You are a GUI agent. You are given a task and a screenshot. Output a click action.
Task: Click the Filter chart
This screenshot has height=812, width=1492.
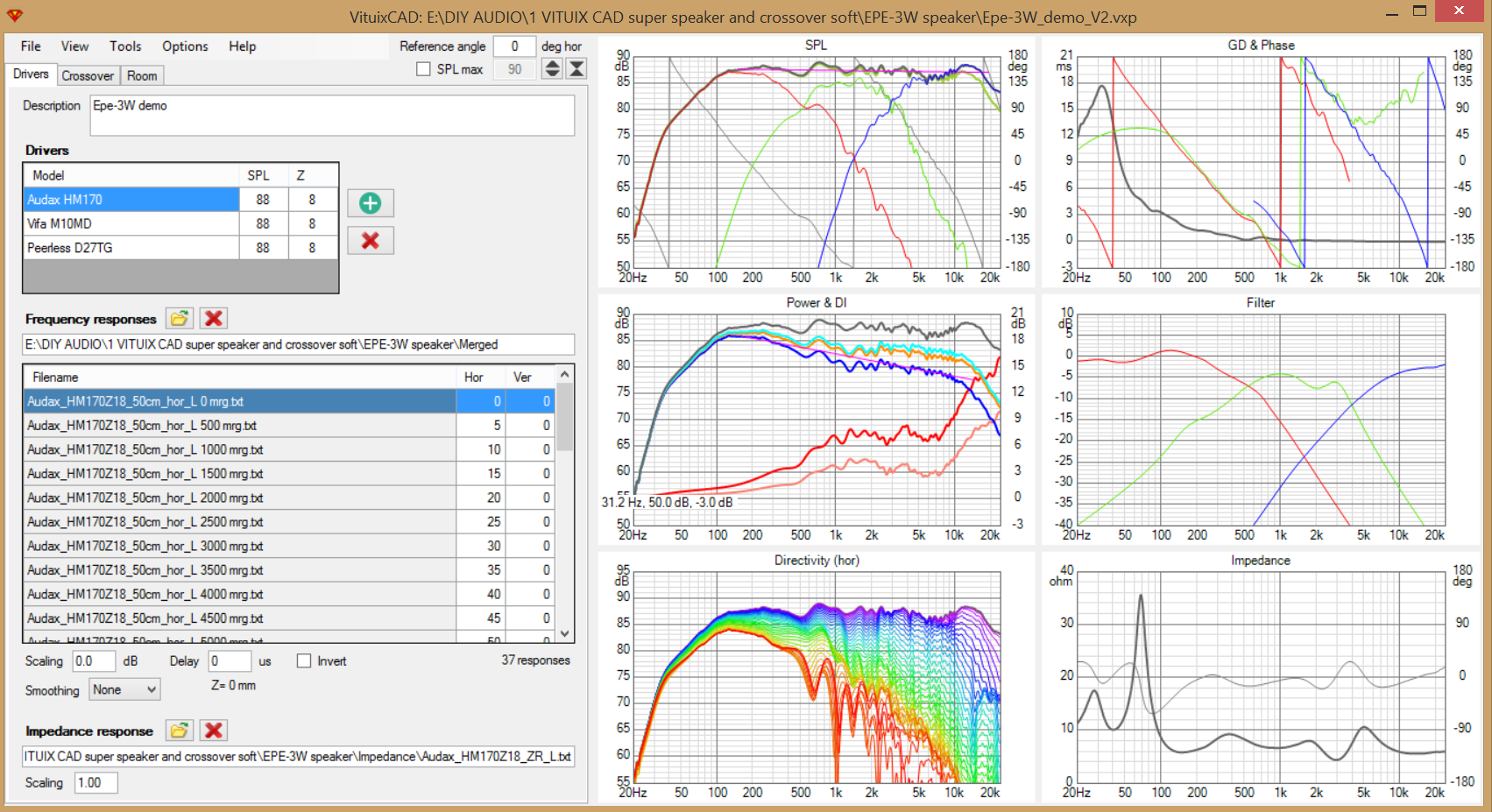click(x=1261, y=420)
